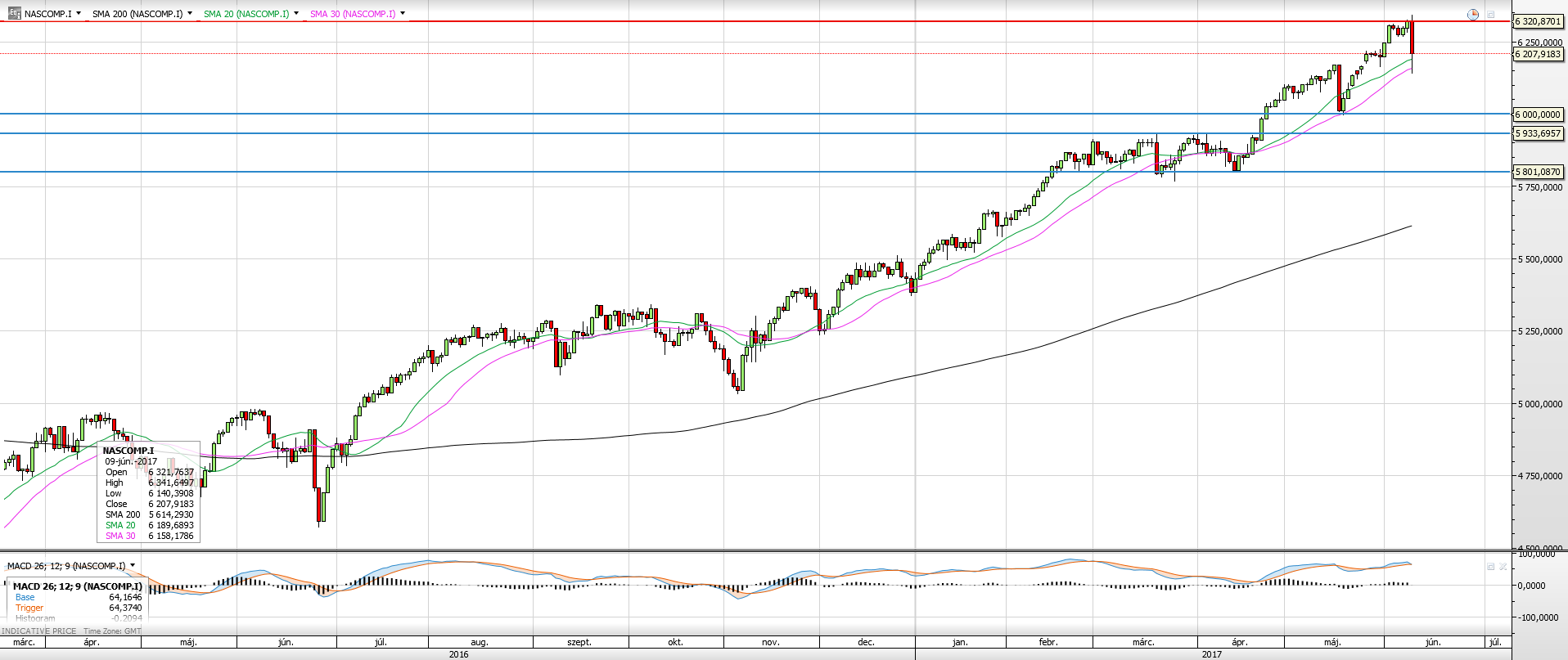The width and height of the screenshot is (1568, 660).
Task: Click the ápr. 2016 label on time axis
Action: pyautogui.click(x=92, y=642)
